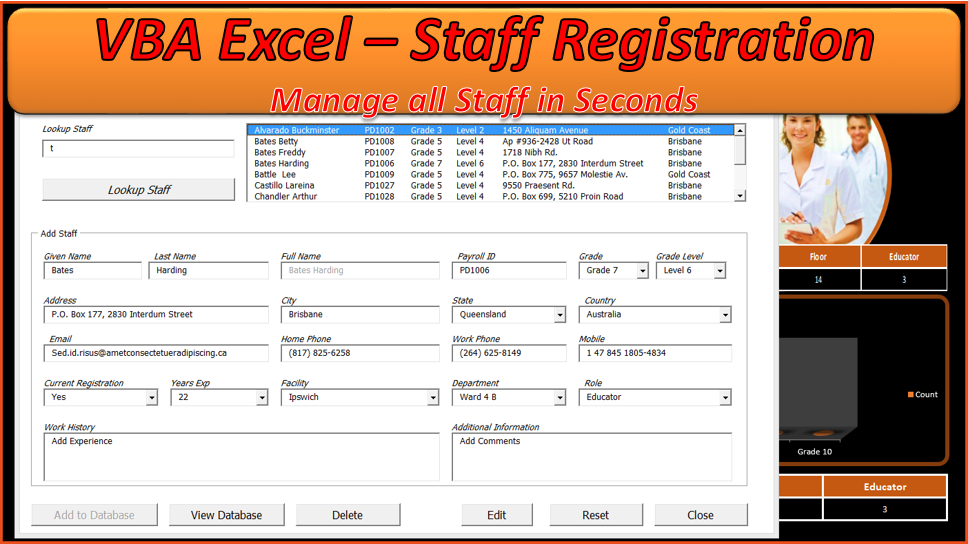Image resolution: width=968 pixels, height=544 pixels.
Task: Open the Current Registration dropdown
Action: 152,398
